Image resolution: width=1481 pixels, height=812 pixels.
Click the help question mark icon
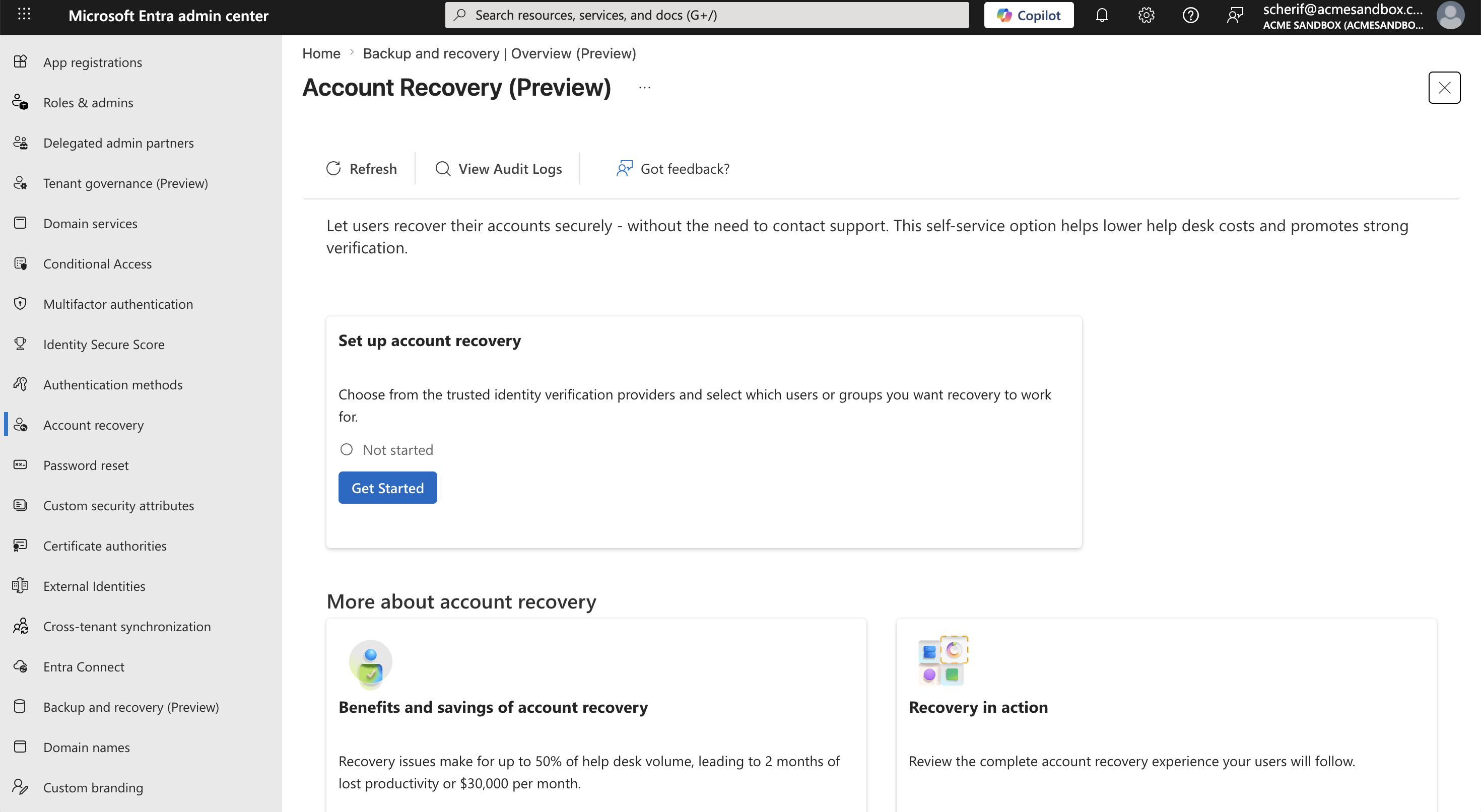[1190, 15]
